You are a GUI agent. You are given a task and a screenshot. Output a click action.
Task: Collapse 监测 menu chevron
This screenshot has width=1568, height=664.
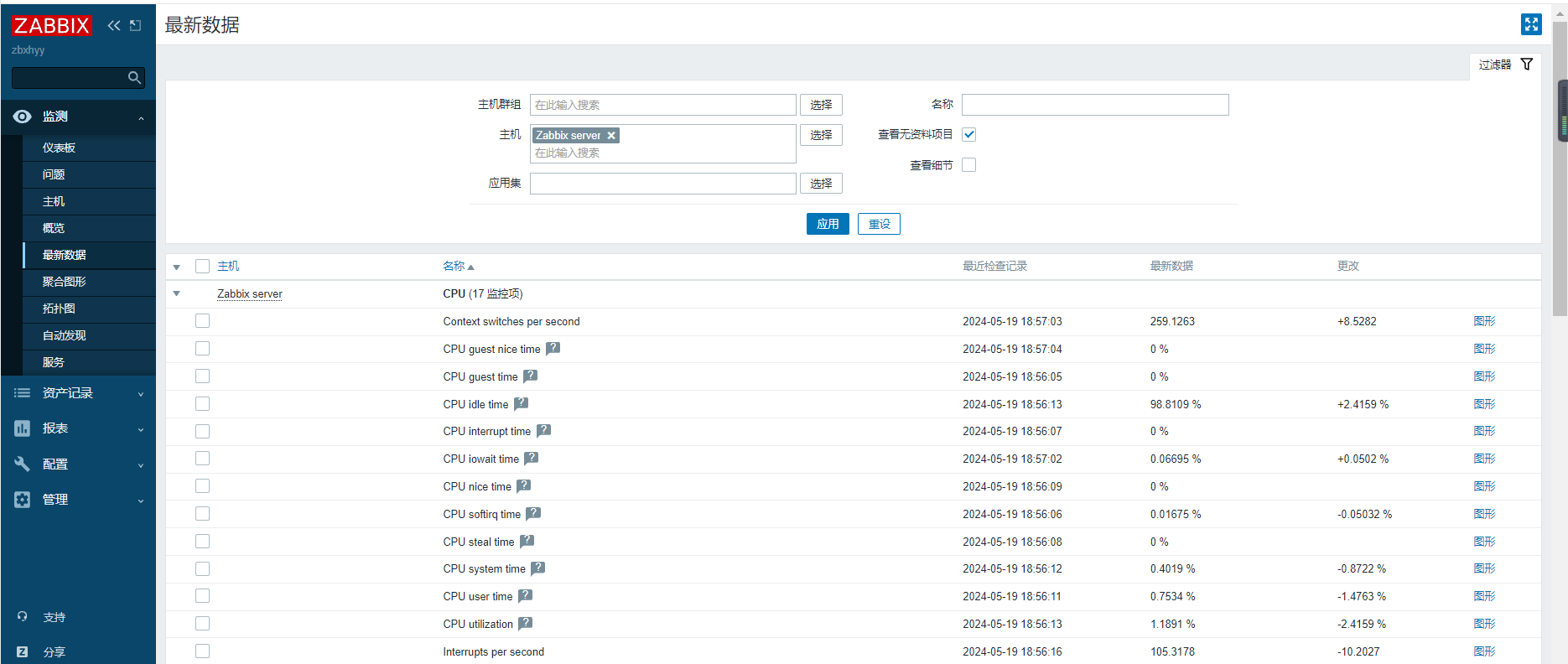tap(141, 118)
